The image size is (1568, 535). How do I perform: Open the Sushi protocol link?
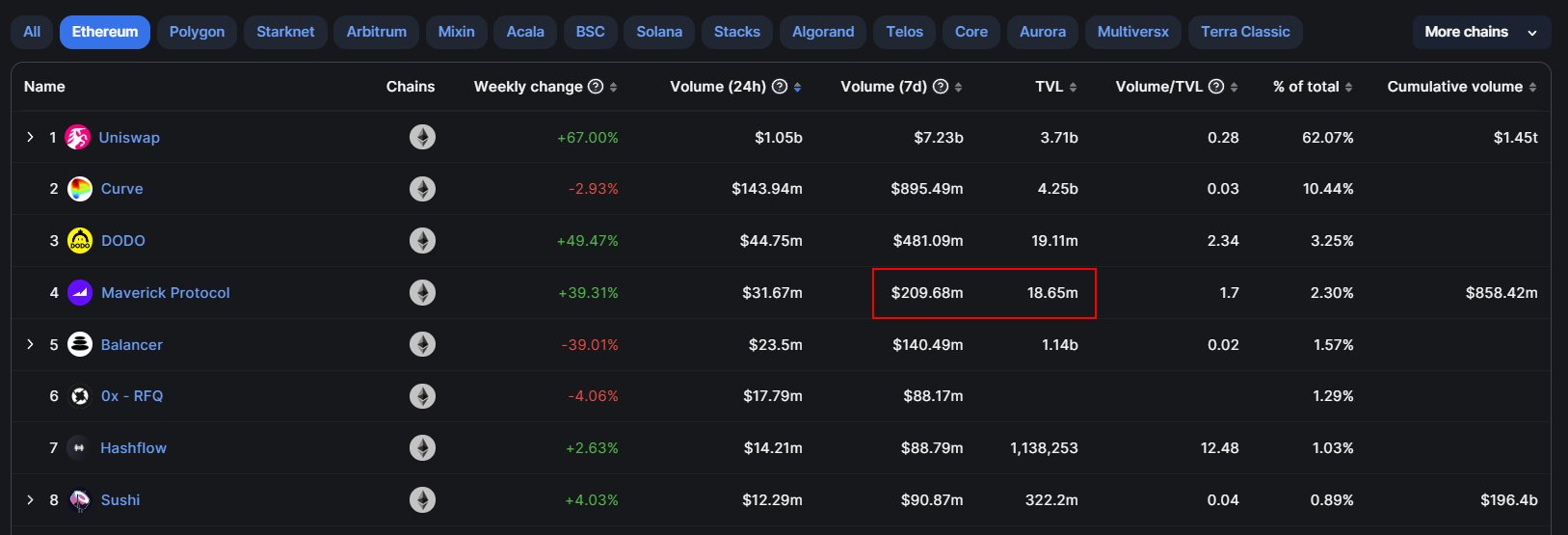coord(120,500)
